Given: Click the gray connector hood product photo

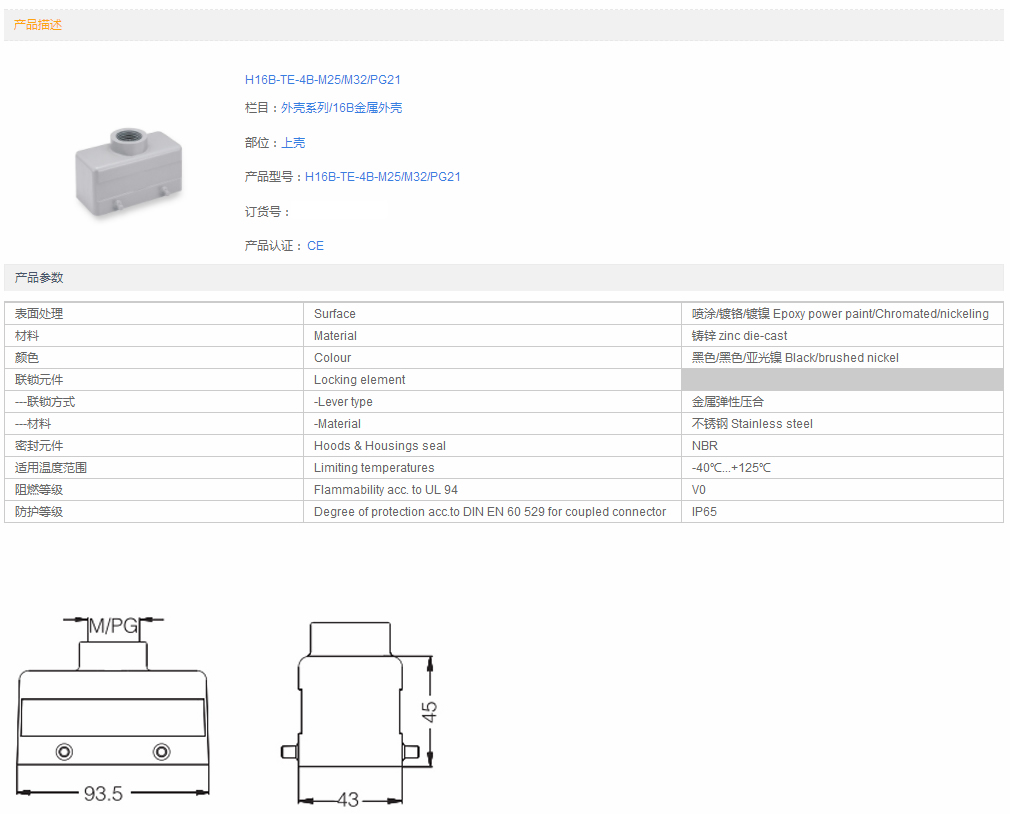Looking at the screenshot, I should (x=118, y=168).
